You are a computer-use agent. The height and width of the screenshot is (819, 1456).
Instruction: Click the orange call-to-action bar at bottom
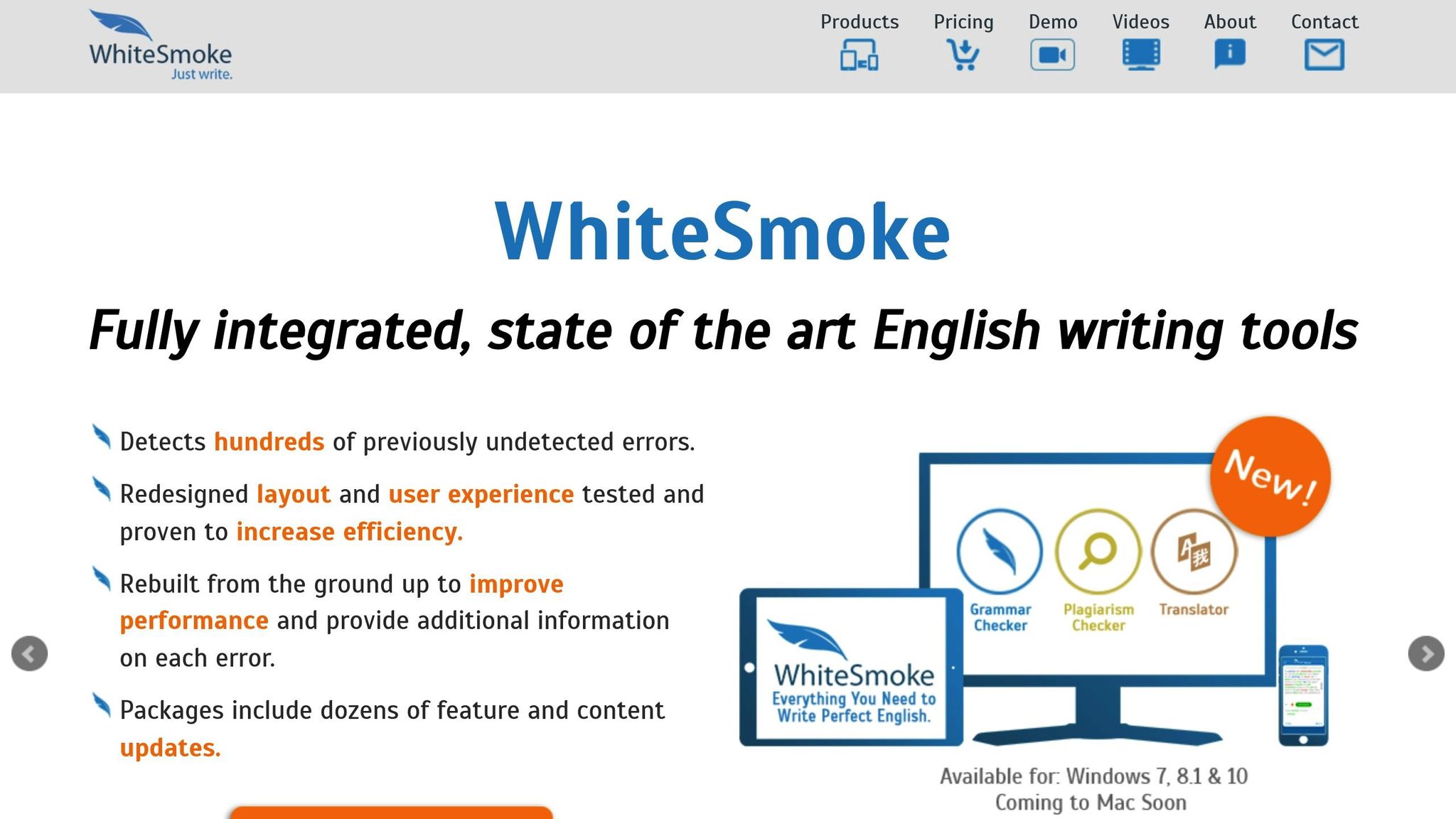click(393, 814)
